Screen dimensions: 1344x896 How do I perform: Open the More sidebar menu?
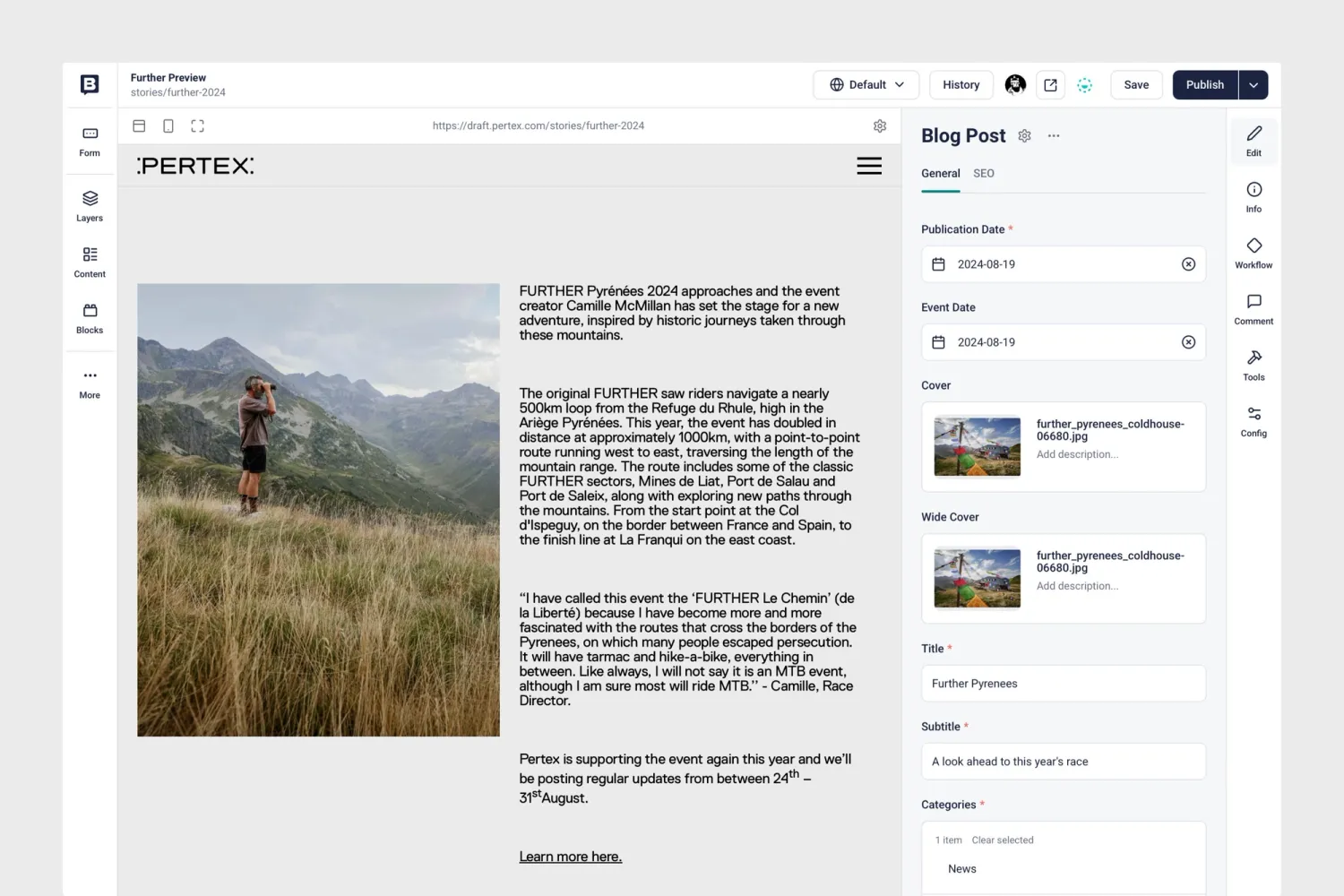(x=90, y=383)
